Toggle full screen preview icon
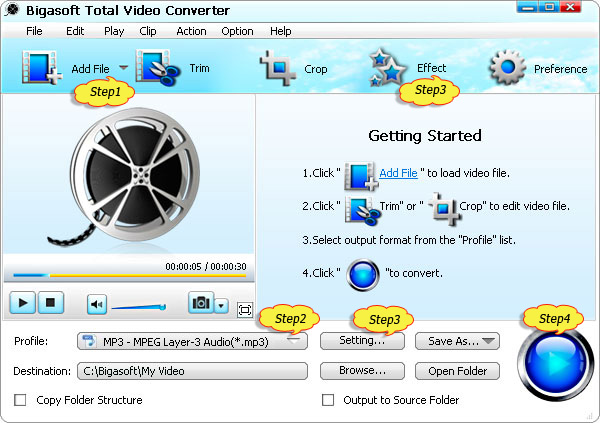This screenshot has width=600, height=423. pos(245,310)
